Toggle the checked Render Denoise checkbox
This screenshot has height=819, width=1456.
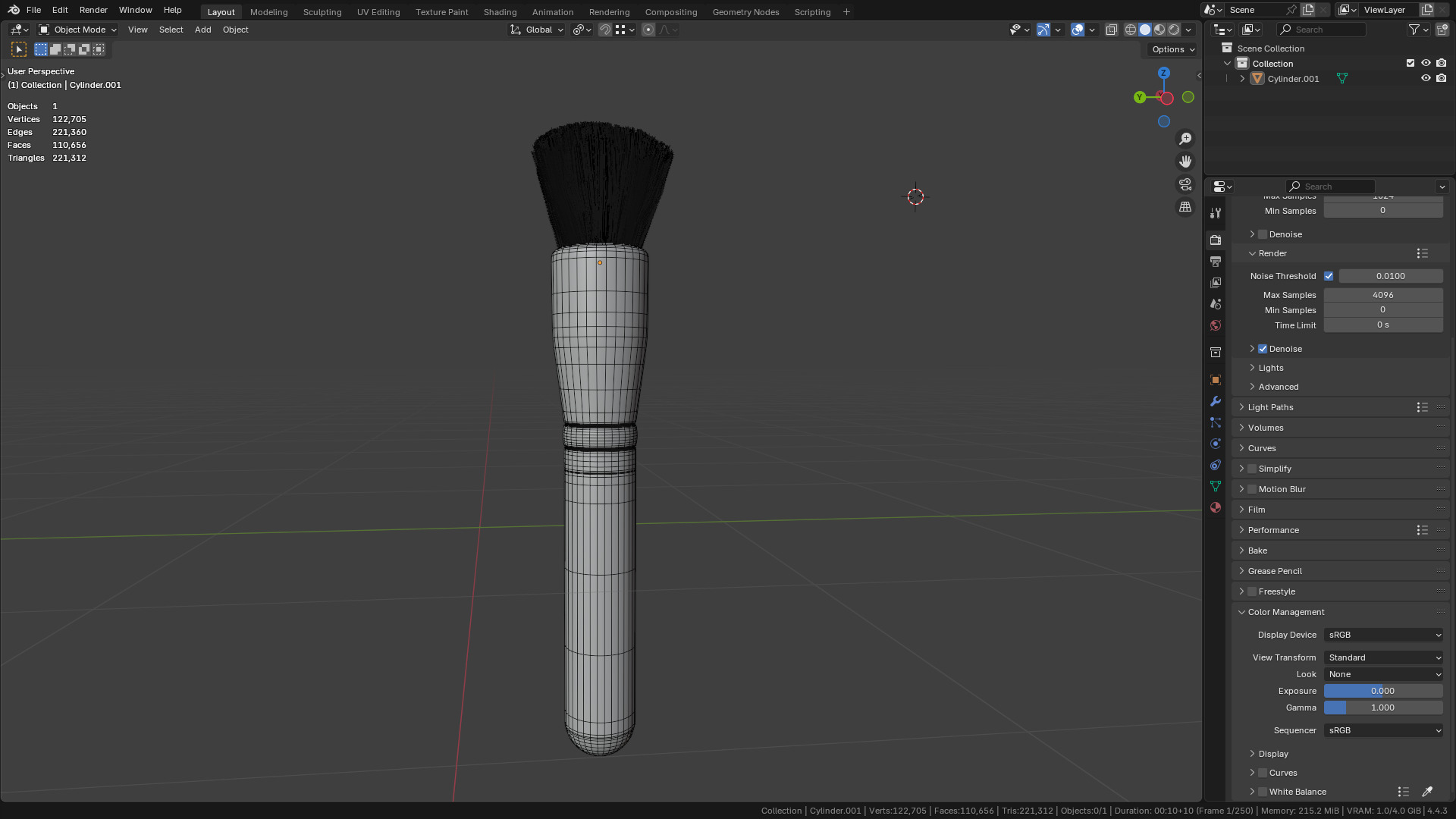[1263, 349]
